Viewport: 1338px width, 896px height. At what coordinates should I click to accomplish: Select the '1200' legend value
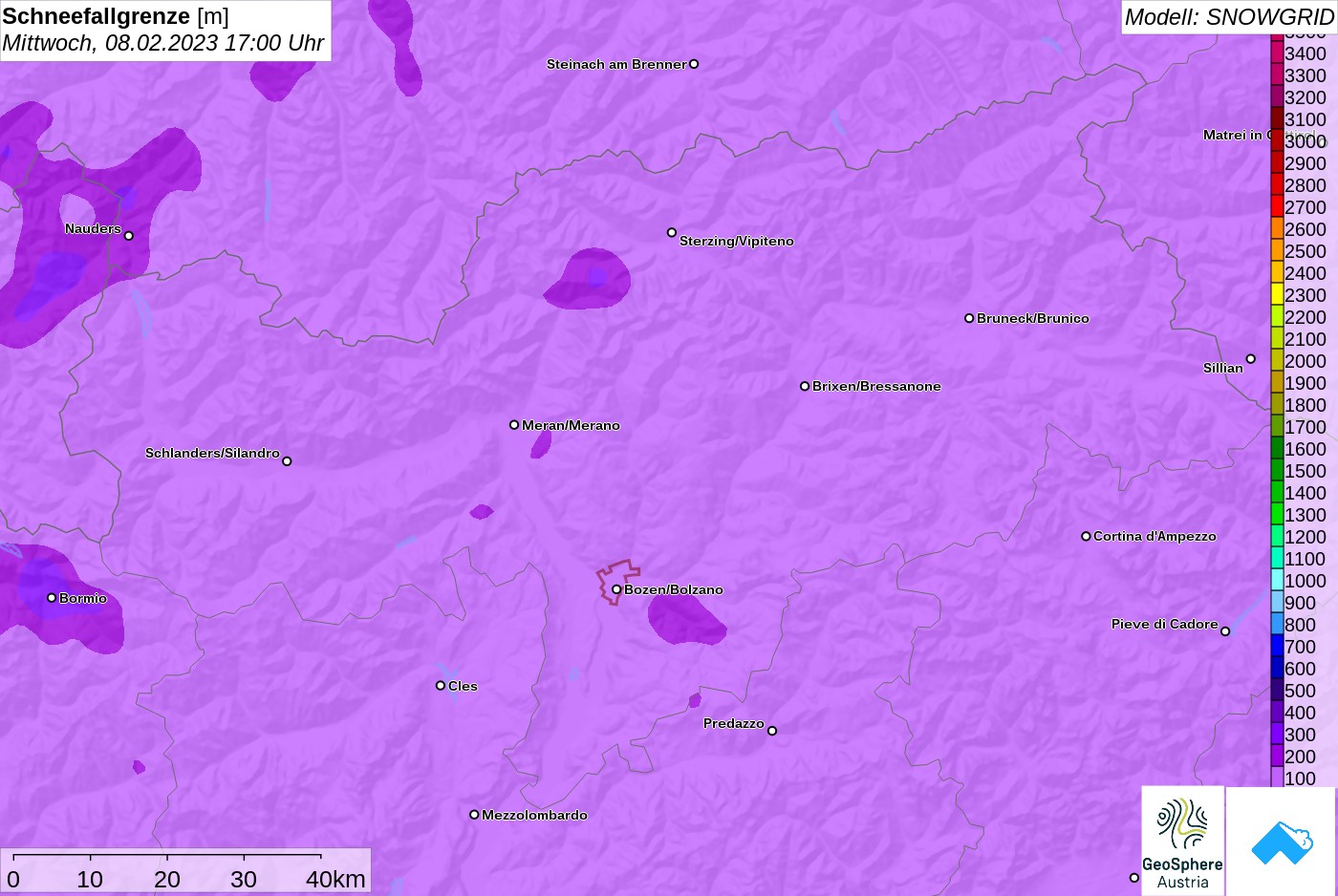pos(1306,537)
